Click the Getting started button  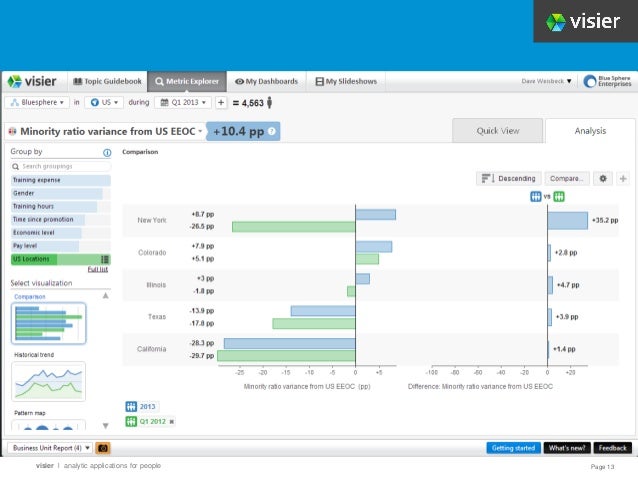(x=513, y=448)
